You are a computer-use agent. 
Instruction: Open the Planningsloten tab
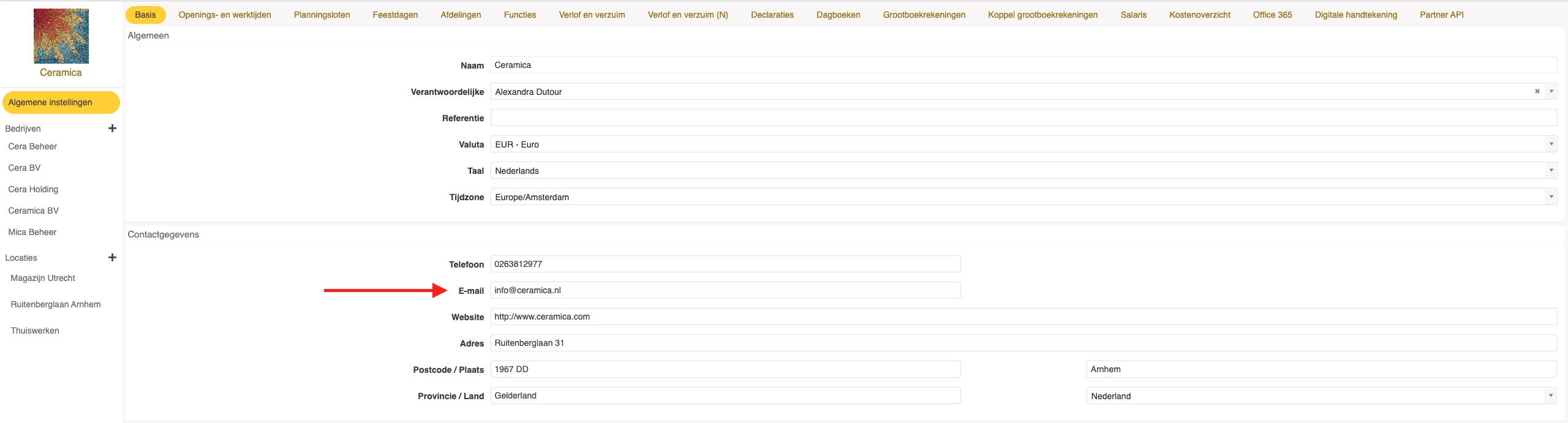(322, 15)
